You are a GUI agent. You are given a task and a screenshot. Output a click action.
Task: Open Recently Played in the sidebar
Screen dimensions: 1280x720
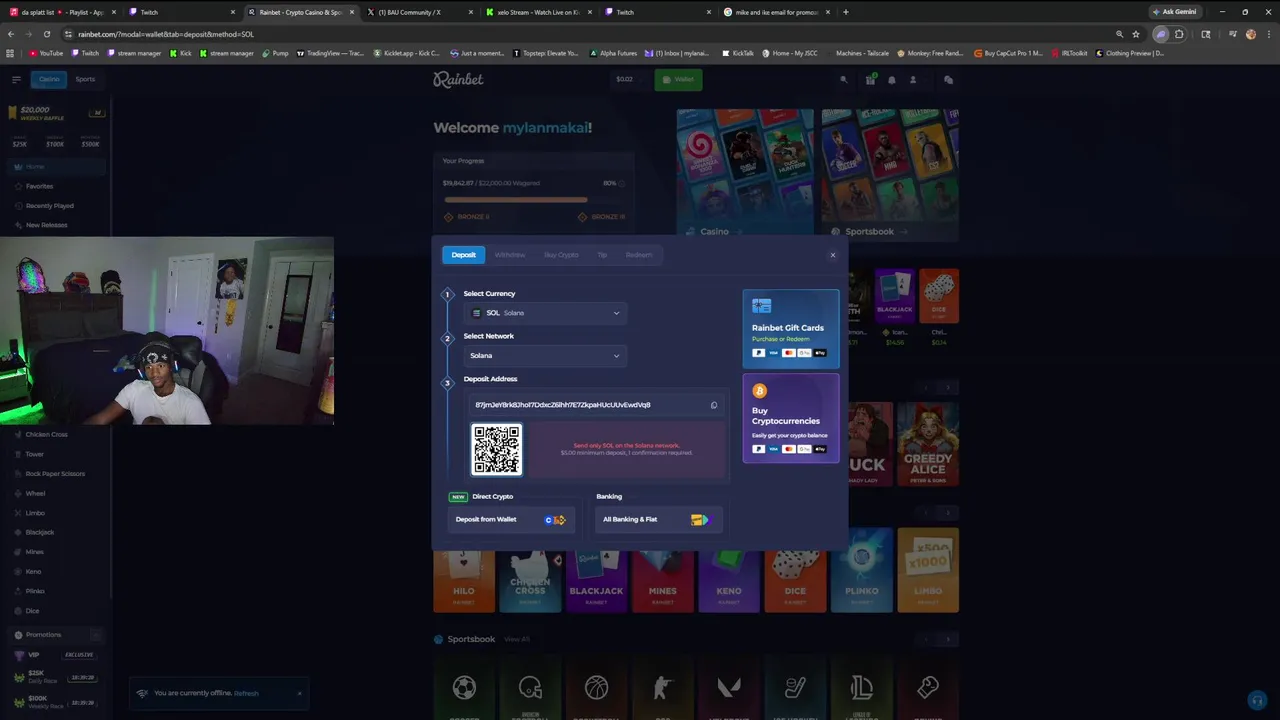(x=57, y=206)
